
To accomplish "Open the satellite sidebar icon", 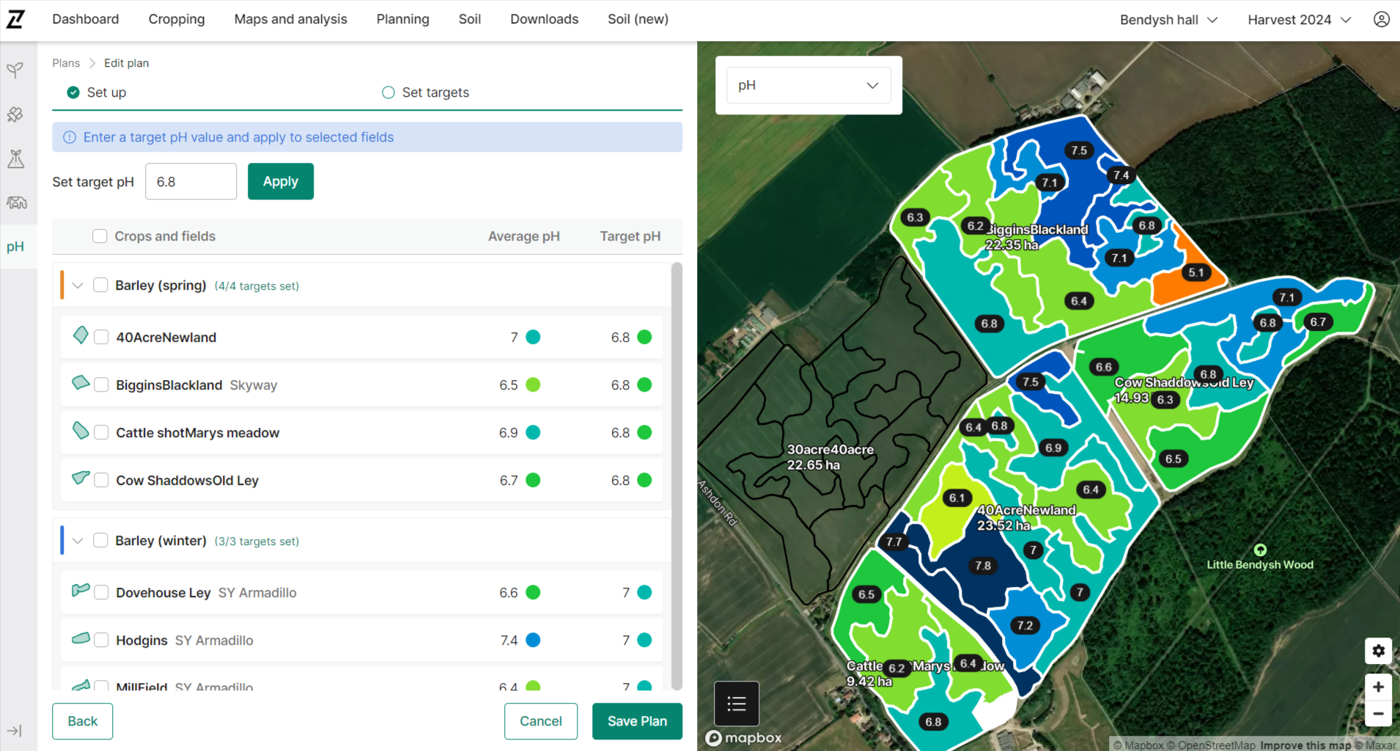I will 15,115.
